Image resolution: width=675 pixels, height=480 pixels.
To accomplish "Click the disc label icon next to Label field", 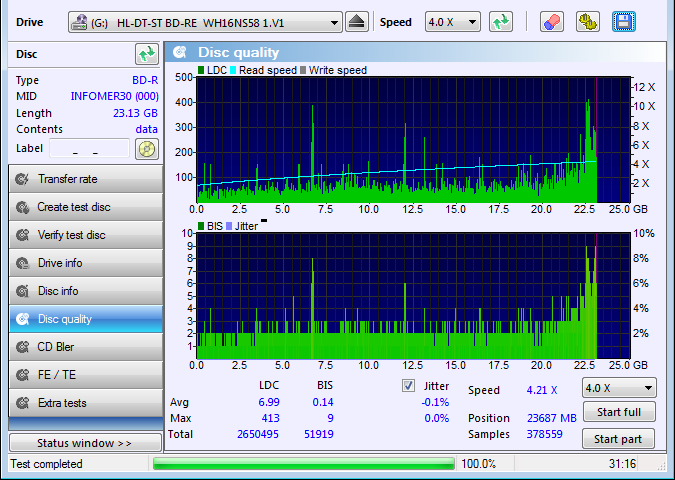I will click(147, 149).
